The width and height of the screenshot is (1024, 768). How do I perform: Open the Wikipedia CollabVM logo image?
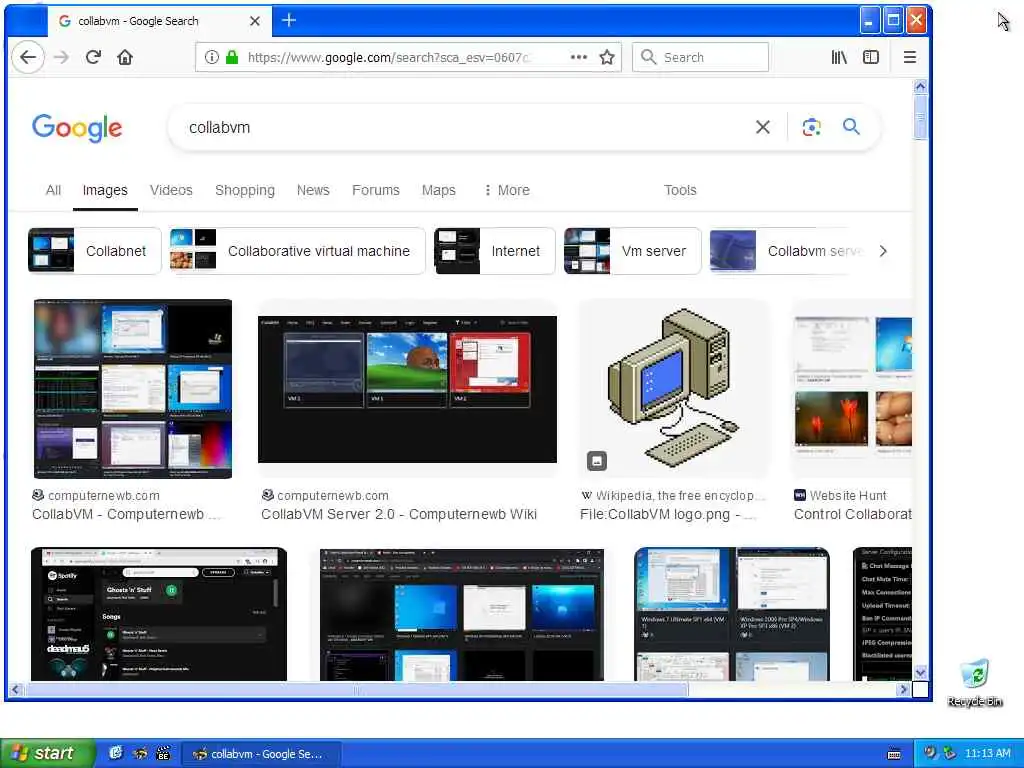click(673, 389)
